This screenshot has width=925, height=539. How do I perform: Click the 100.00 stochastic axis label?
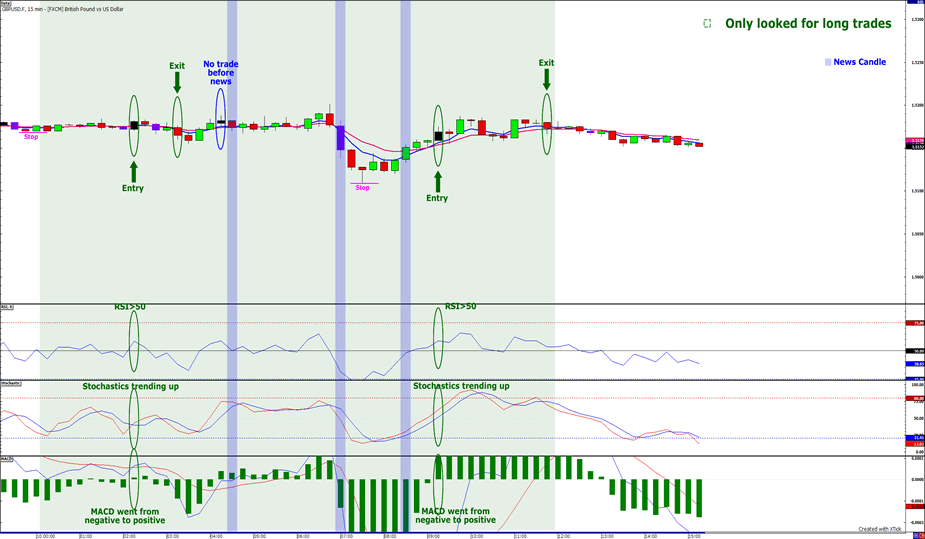tap(917, 384)
